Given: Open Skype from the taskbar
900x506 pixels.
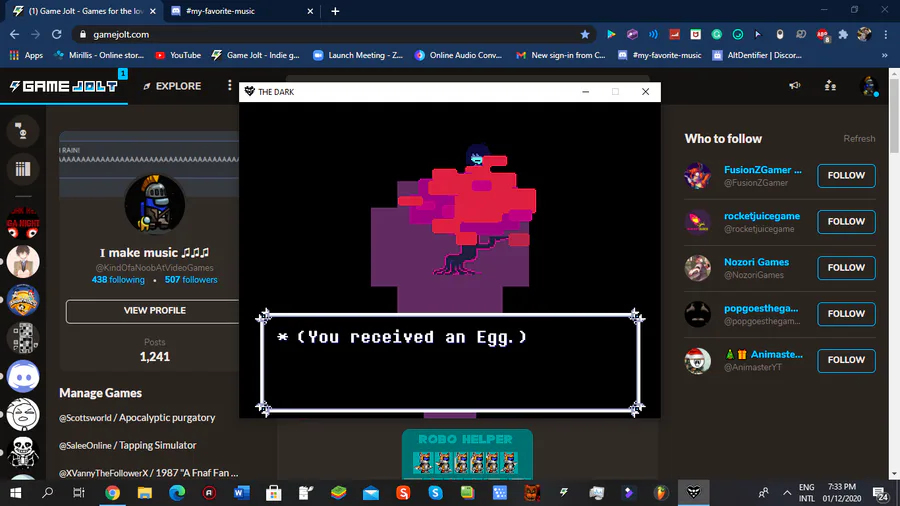Looking at the screenshot, I should (435, 493).
